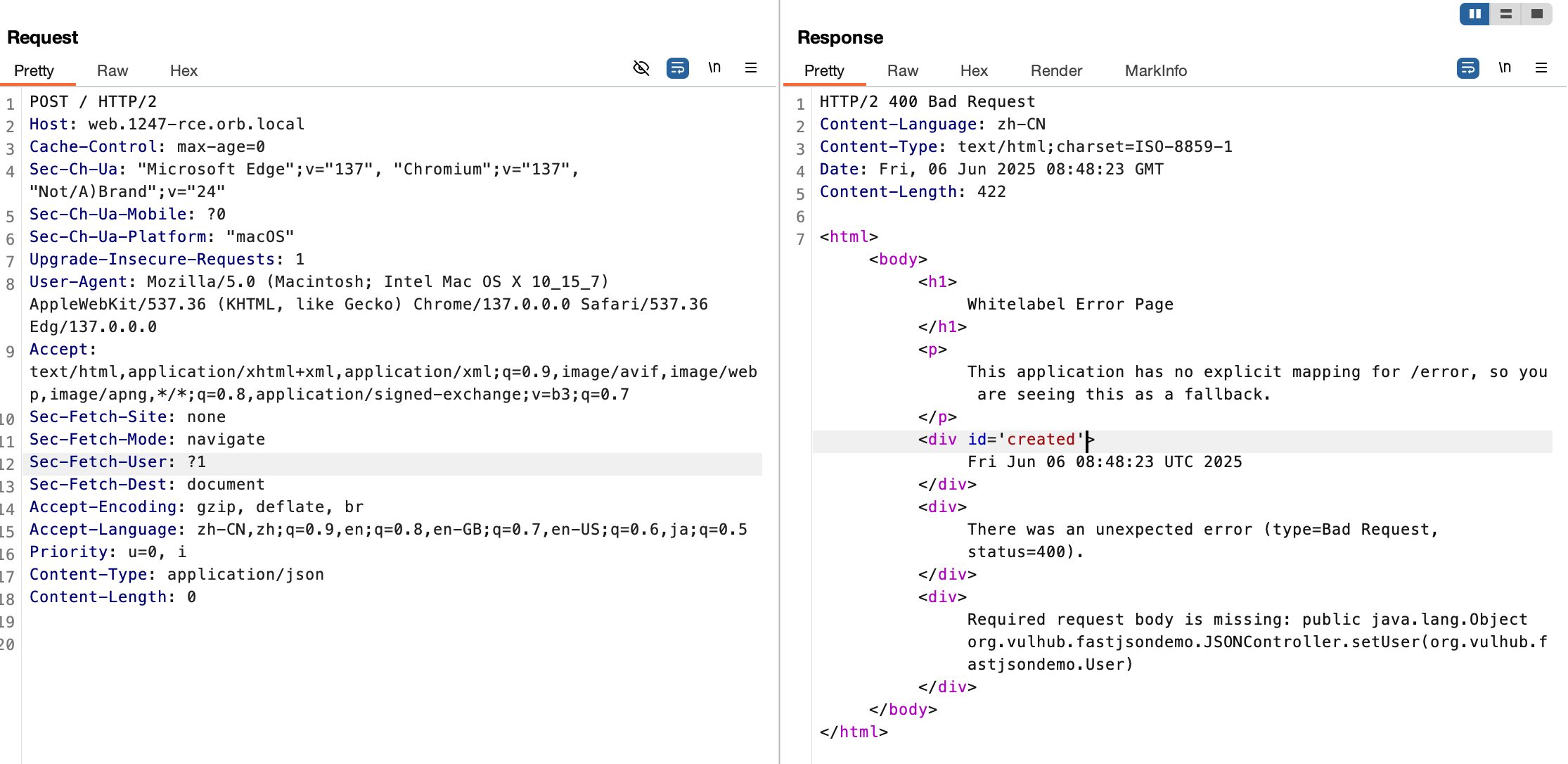1568x764 pixels.
Task: Select side-by-side split layout icon
Action: pyautogui.click(x=1474, y=14)
